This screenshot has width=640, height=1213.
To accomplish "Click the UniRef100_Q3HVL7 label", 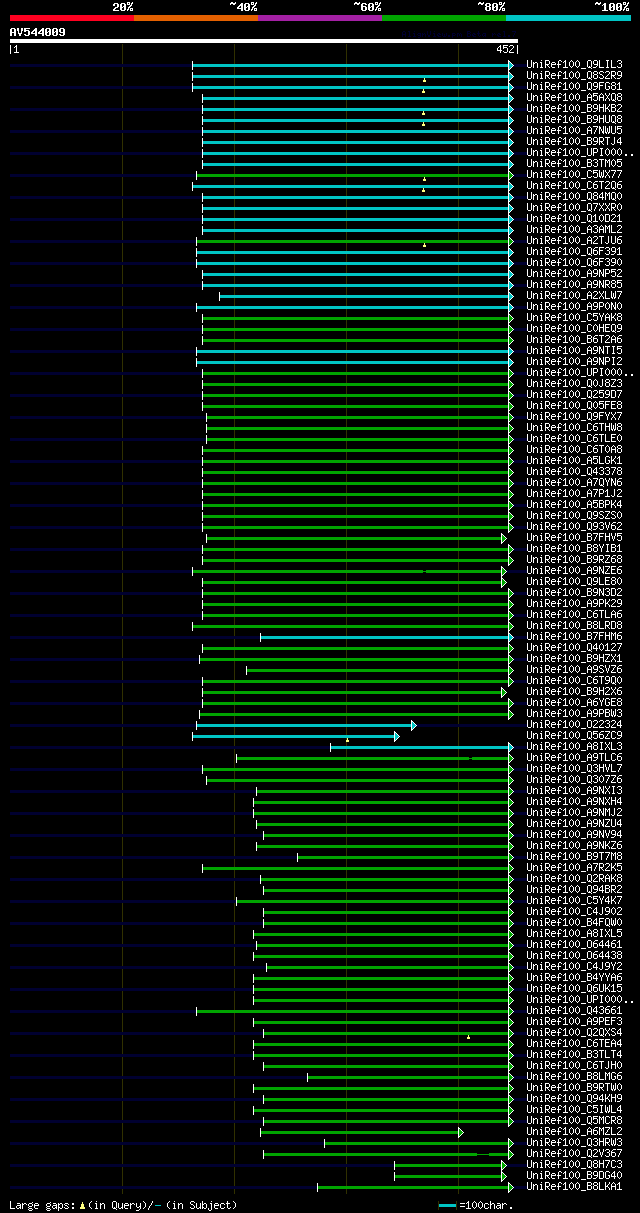I will (x=574, y=768).
